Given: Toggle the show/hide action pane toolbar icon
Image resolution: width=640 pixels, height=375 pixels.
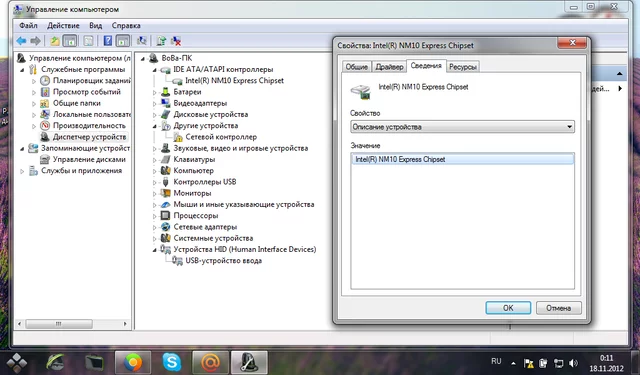Looking at the screenshot, I should coord(122,41).
